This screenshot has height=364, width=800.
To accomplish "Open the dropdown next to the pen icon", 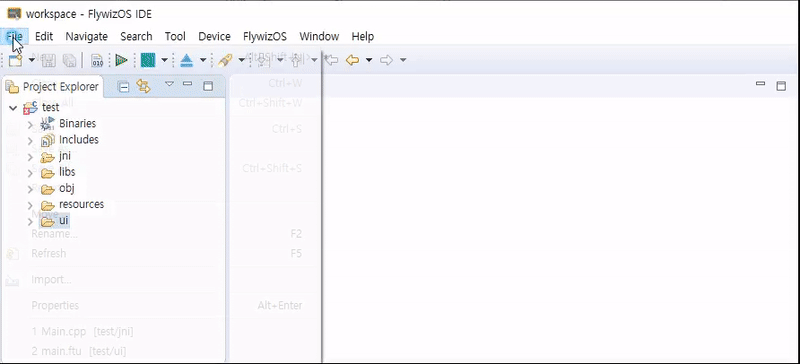I will (x=241, y=60).
